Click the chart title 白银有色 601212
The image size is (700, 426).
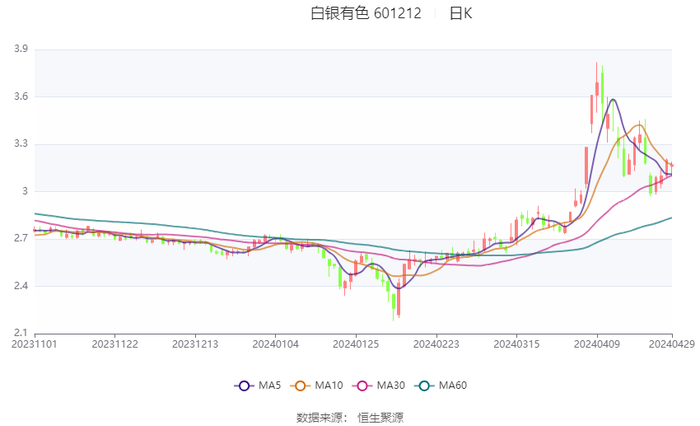[366, 13]
